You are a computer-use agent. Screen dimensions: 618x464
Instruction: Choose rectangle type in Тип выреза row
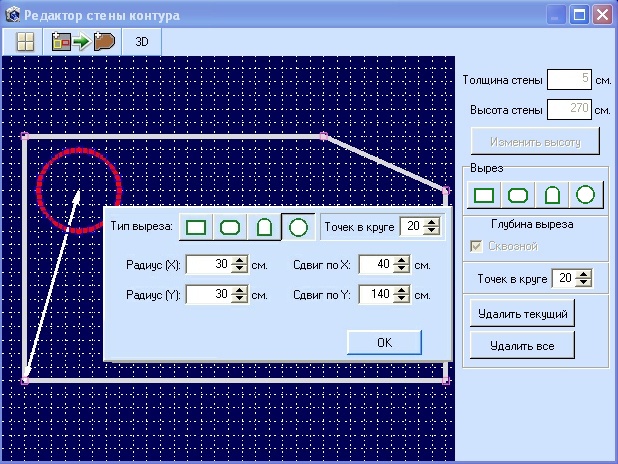[197, 227]
